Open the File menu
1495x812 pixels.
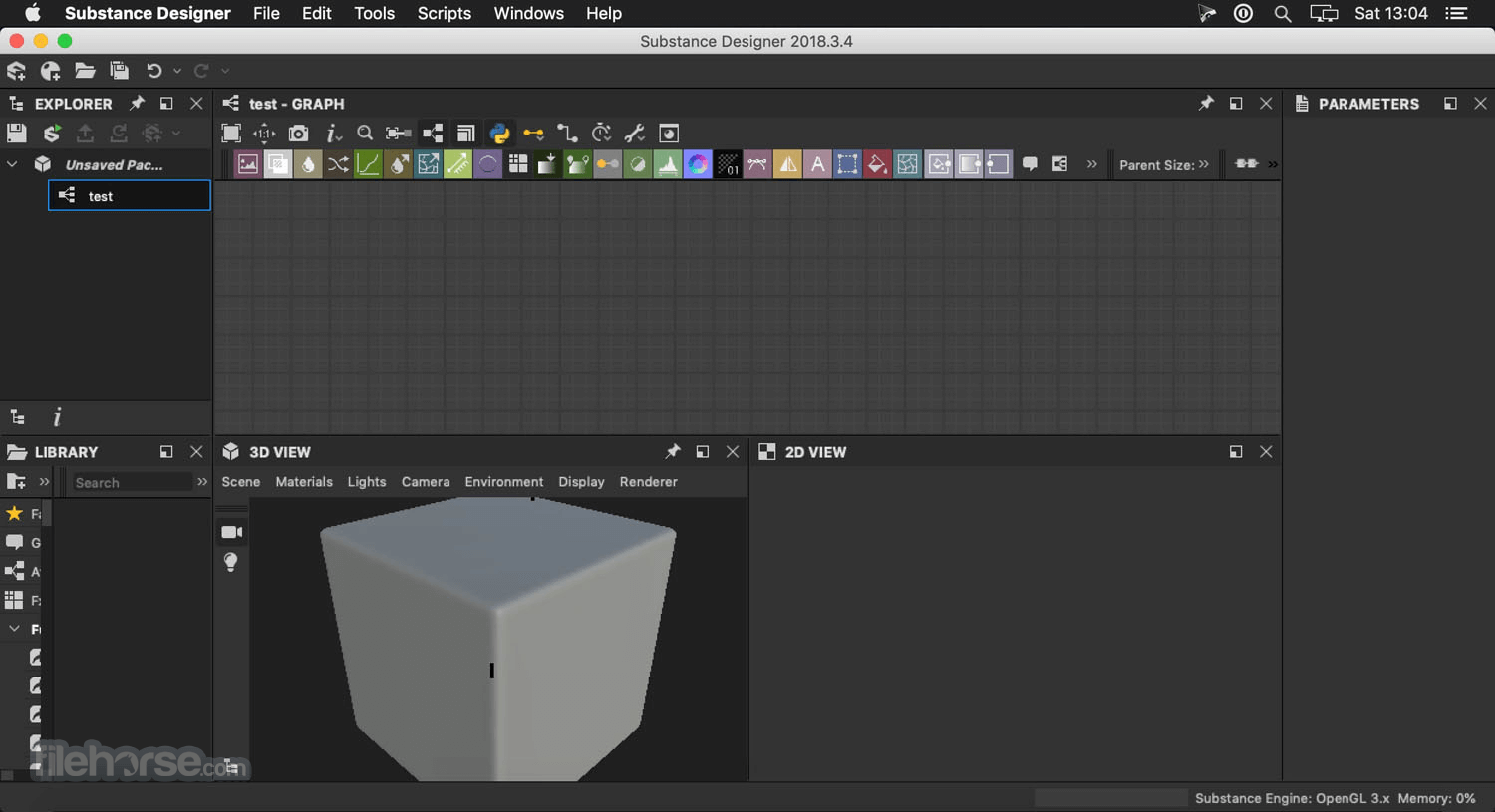pyautogui.click(x=266, y=13)
